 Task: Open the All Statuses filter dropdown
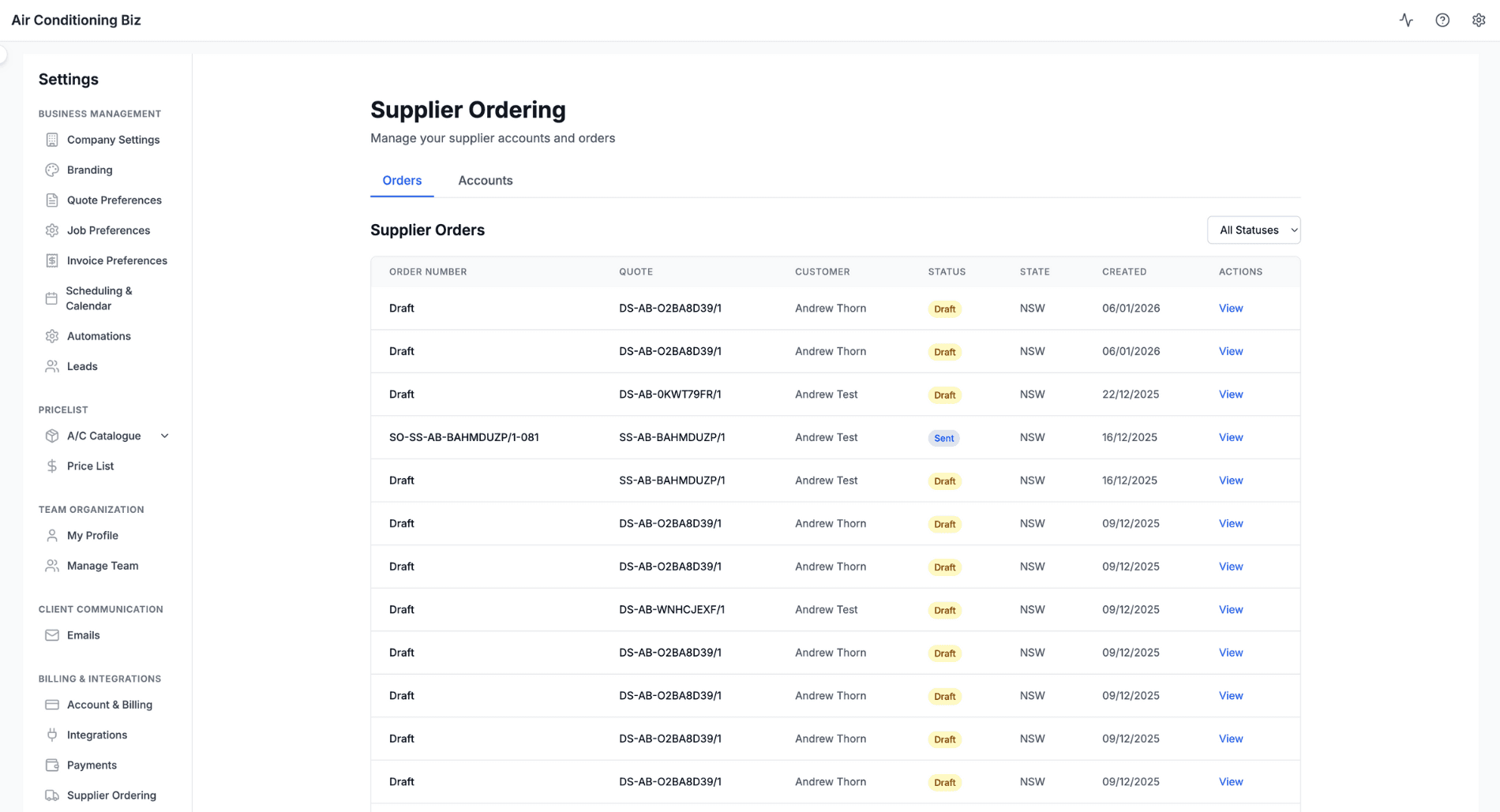tap(1254, 230)
